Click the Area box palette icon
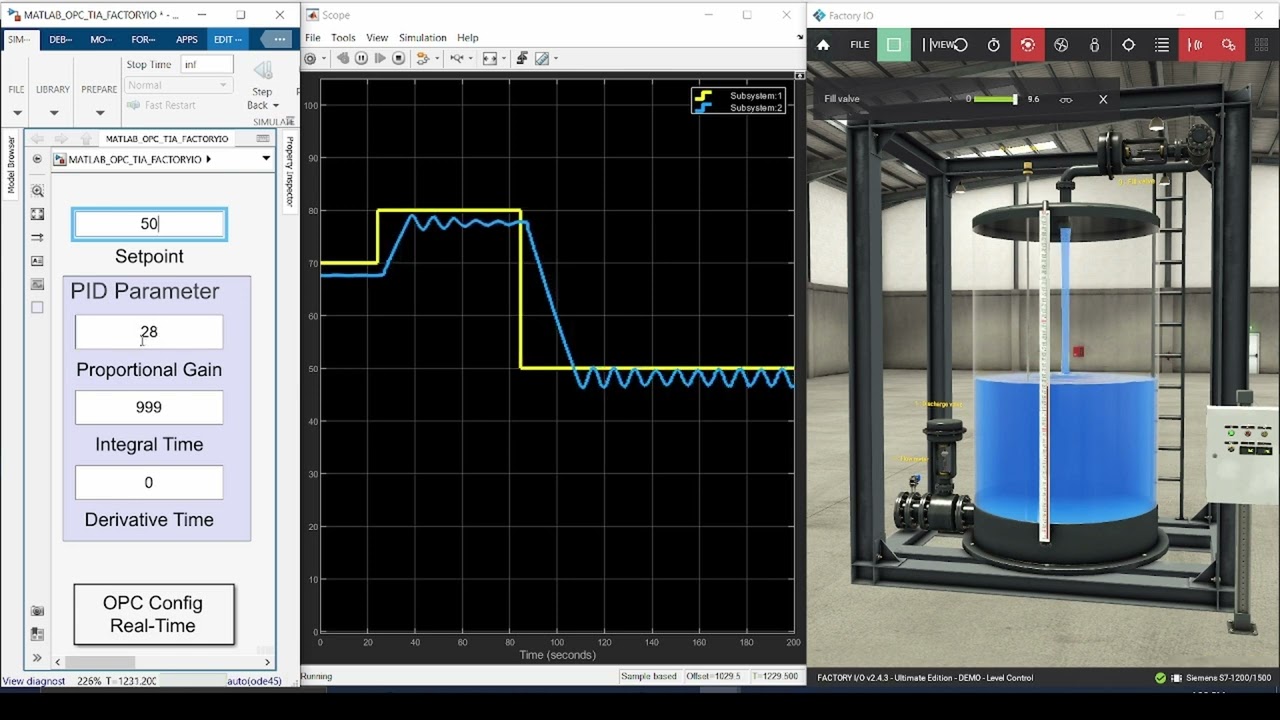 tap(37, 308)
